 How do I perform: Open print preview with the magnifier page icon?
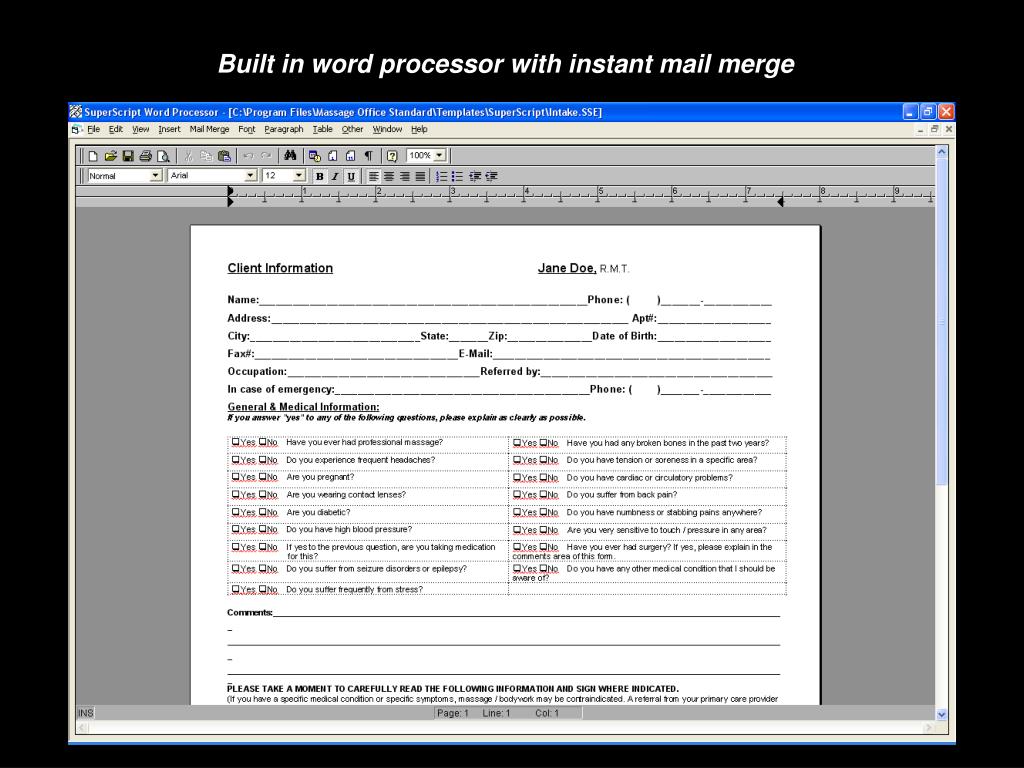click(x=163, y=156)
